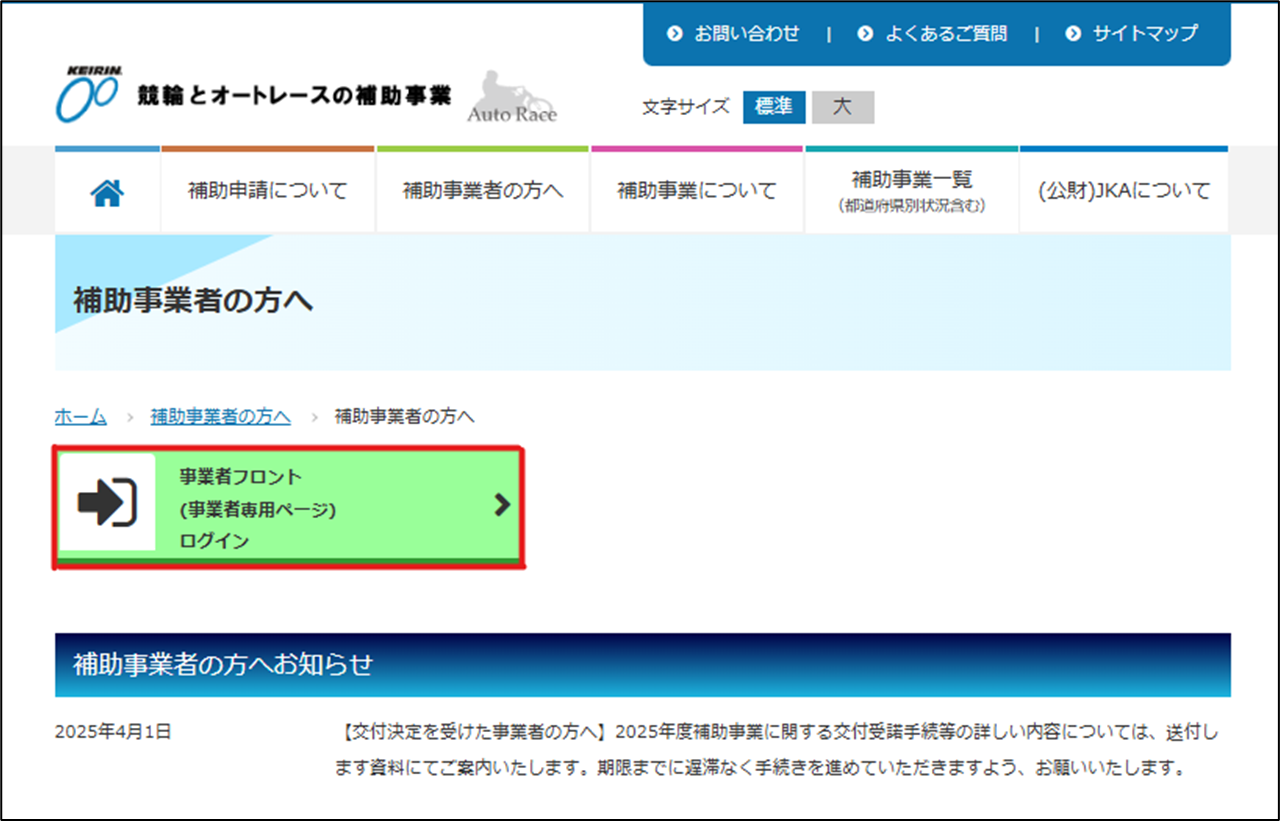This screenshot has width=1280, height=821.
Task: Click the home icon in navigation bar
Action: [107, 192]
